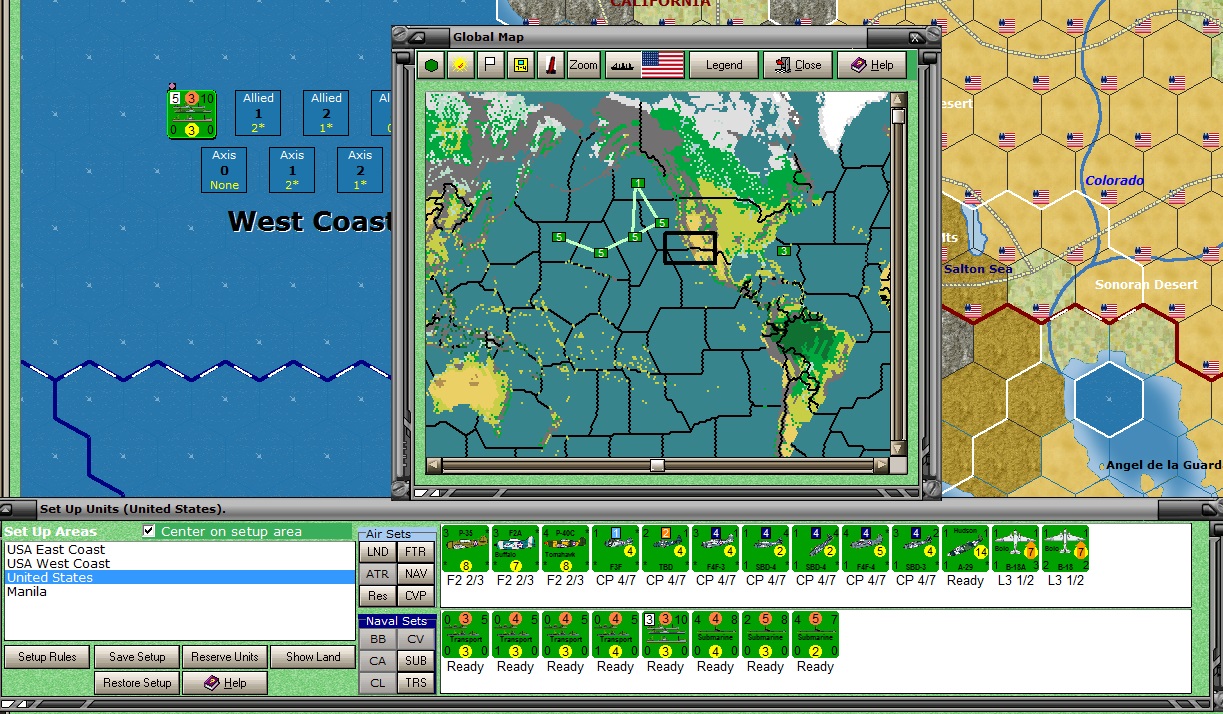Toggle the CVP air set filter
Viewport: 1223px width, 714px height.
416,596
